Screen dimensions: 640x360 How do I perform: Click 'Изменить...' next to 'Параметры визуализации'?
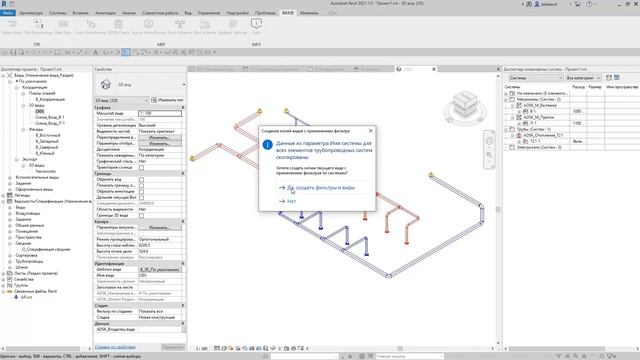tap(159, 227)
